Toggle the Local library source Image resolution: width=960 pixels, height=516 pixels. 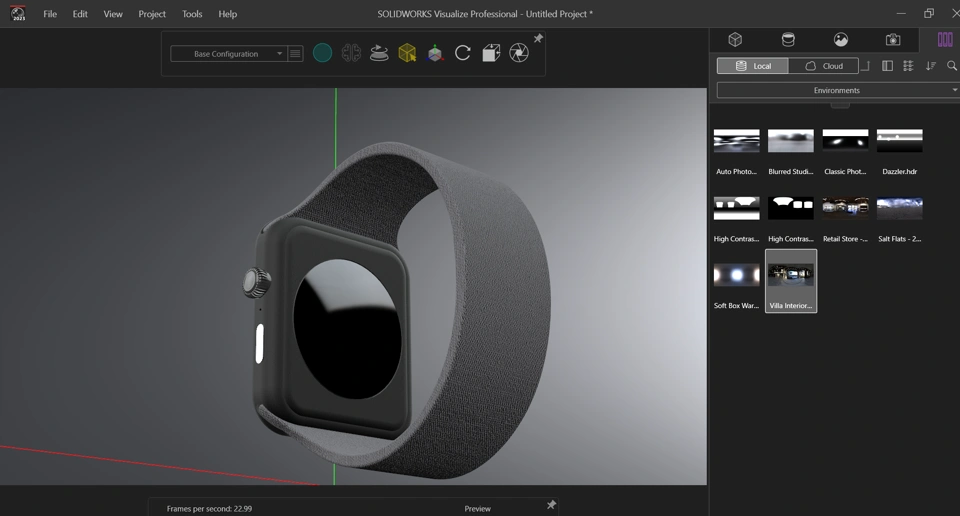coord(753,66)
